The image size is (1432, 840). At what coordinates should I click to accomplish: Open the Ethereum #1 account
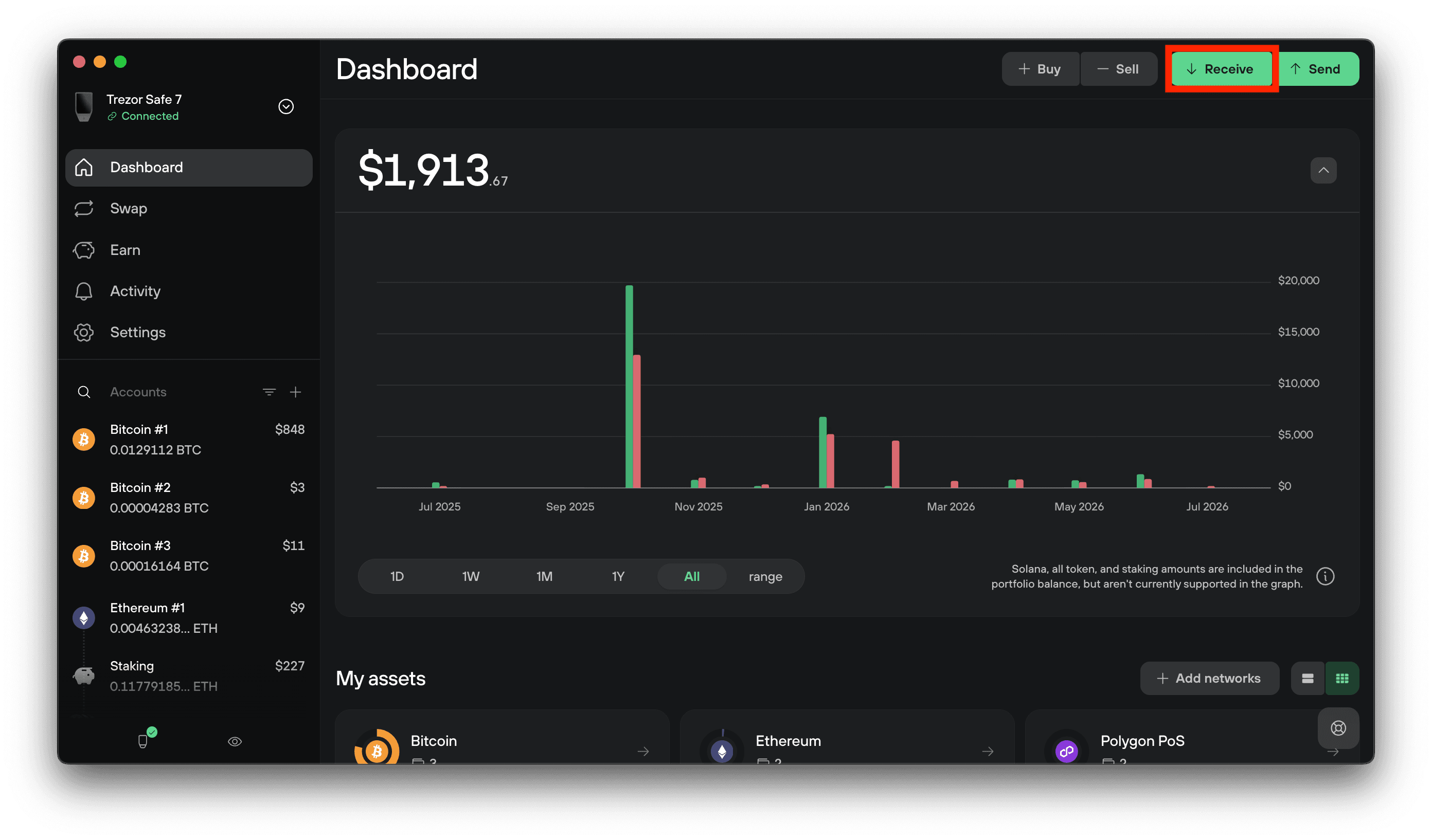click(189, 618)
